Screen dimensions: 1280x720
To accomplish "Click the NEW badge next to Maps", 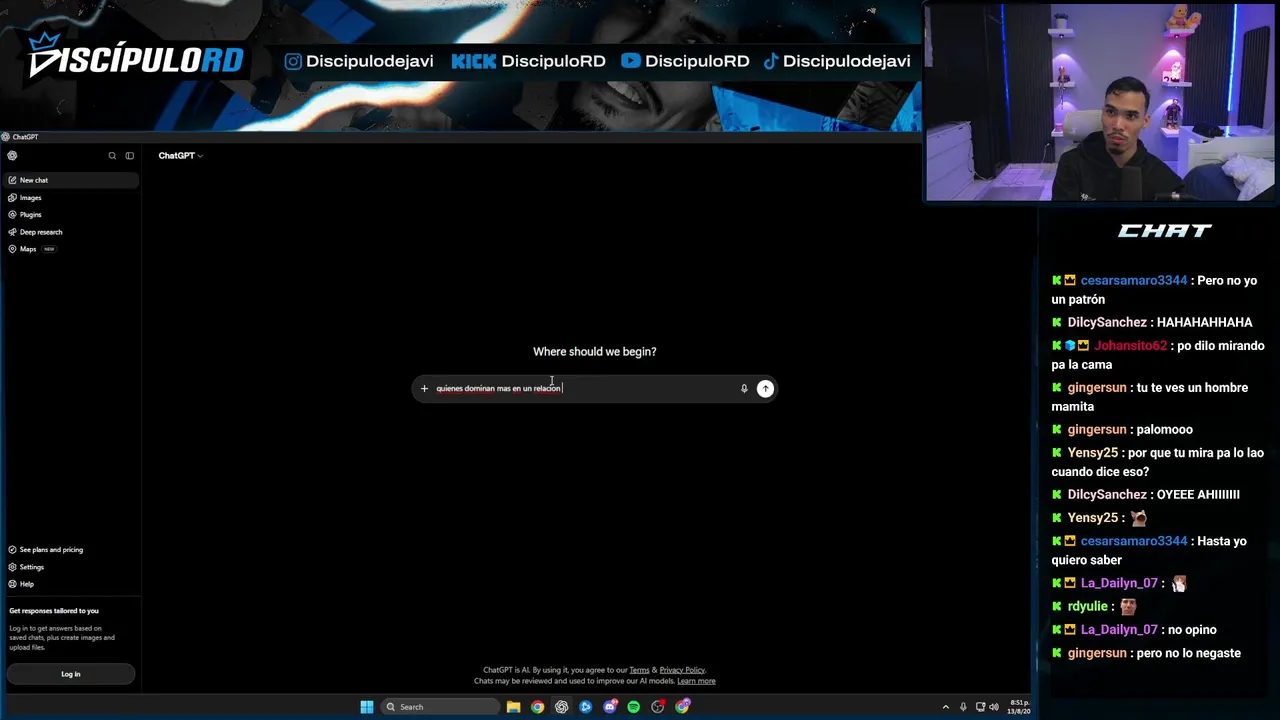I will [49, 249].
